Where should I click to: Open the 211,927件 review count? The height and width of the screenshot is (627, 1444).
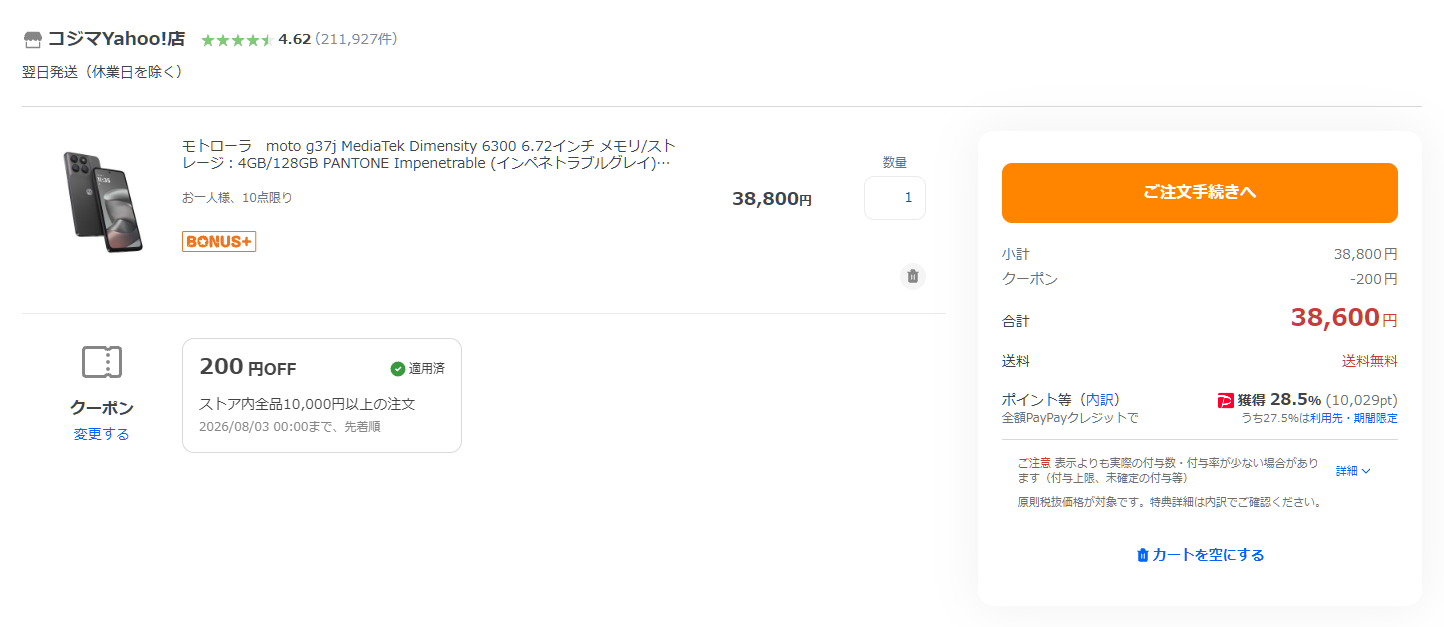pos(356,39)
